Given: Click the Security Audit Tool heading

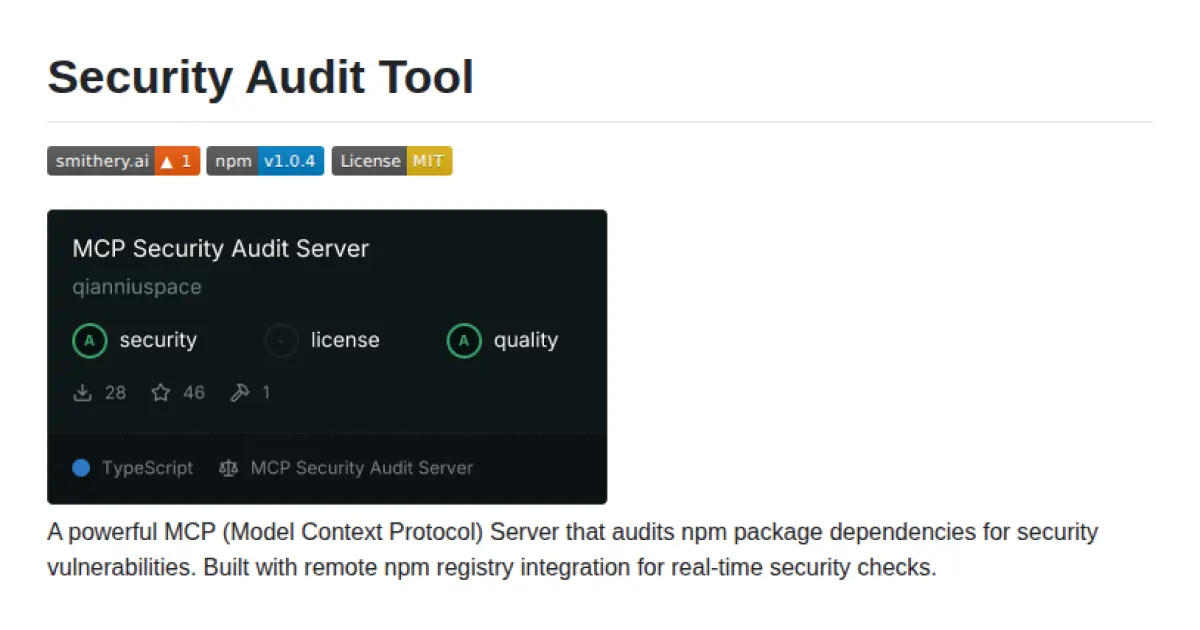Looking at the screenshot, I should click(260, 77).
